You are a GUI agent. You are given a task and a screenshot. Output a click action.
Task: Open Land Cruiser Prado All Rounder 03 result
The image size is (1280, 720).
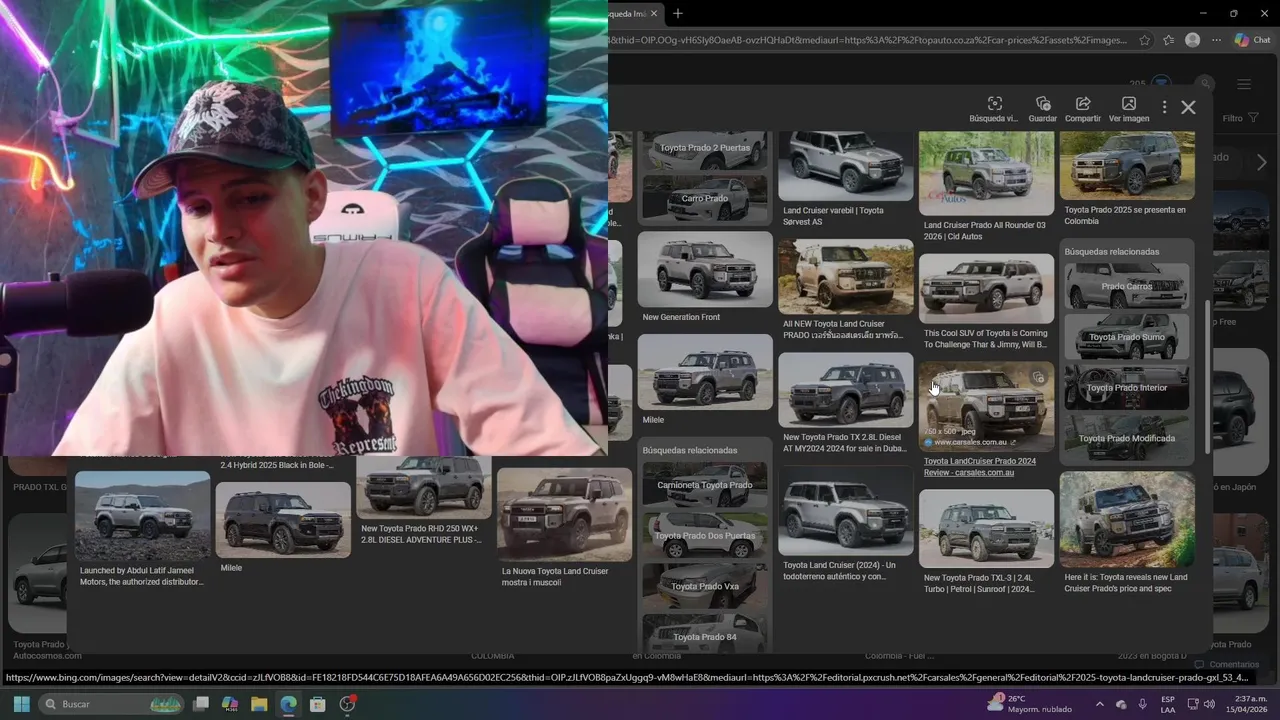(x=986, y=173)
